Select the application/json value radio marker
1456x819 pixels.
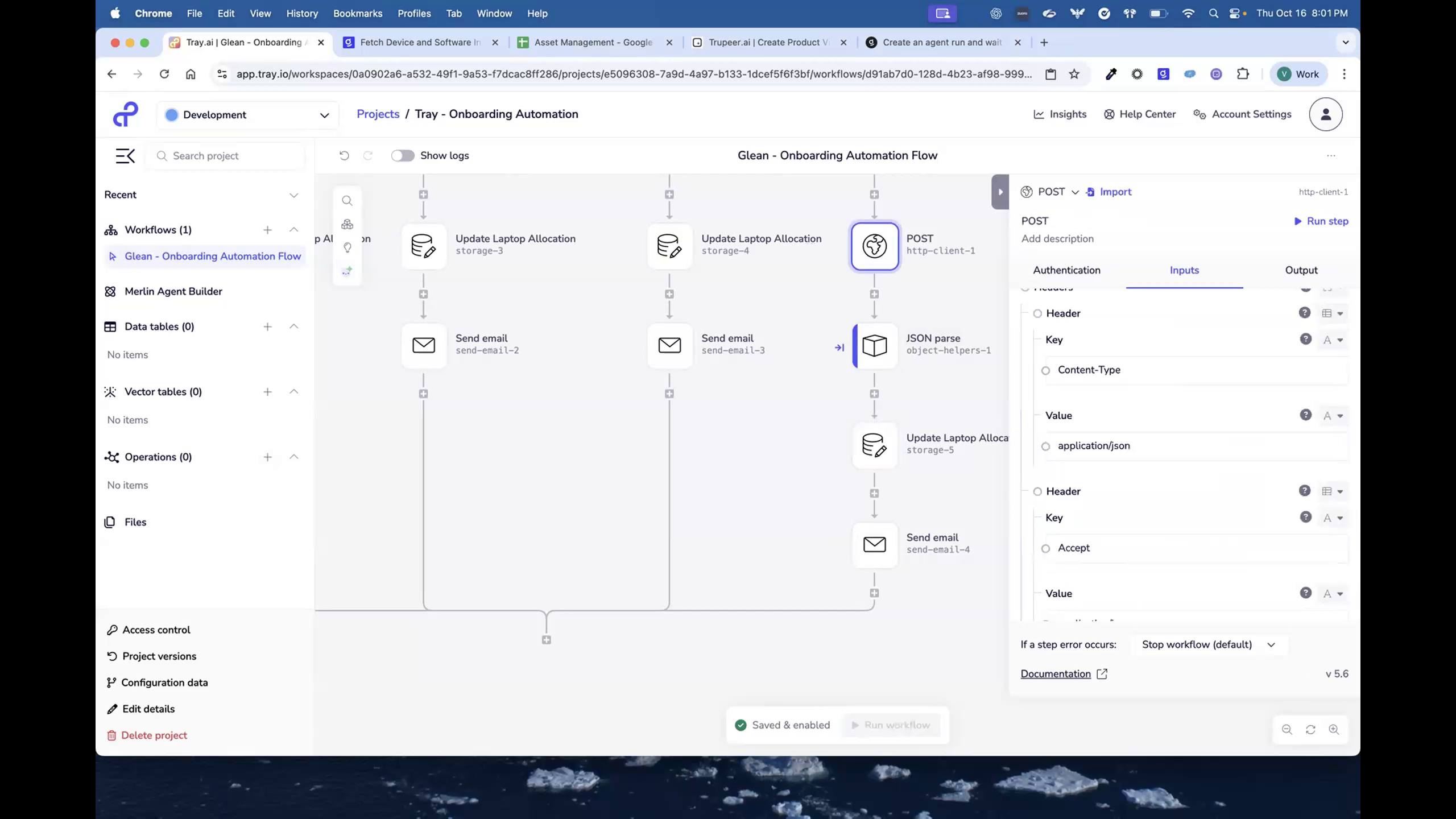tap(1046, 446)
